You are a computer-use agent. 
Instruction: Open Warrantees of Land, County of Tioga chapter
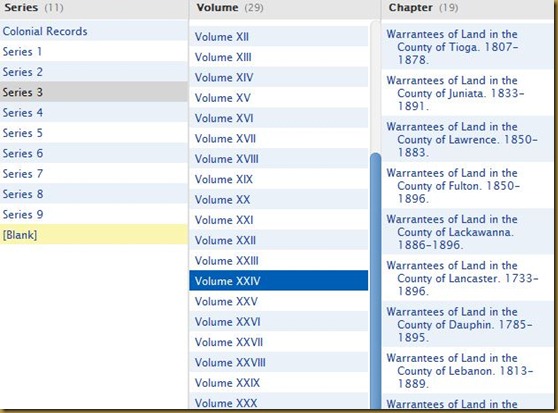click(467, 47)
